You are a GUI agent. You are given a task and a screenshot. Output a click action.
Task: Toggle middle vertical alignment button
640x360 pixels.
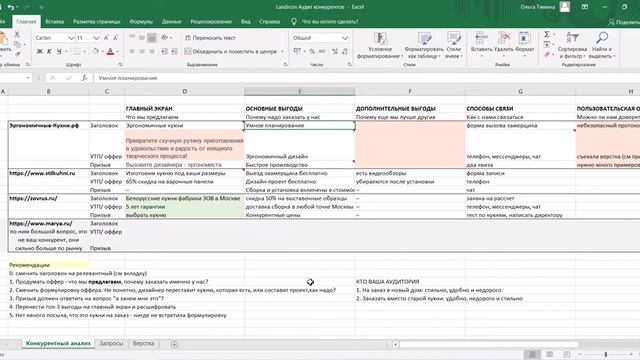pos(142,38)
